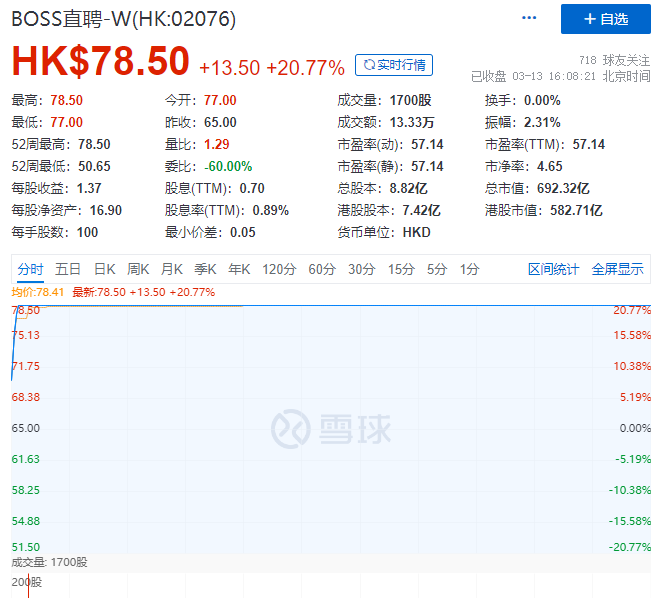Open the 月K chart tab
Screen dimensions: 658x598
pyautogui.click(x=172, y=269)
